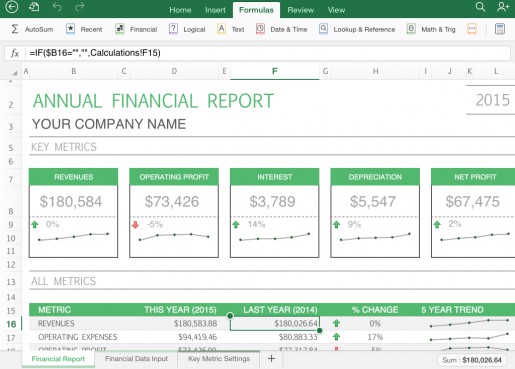
Task: Select column D header
Action: coord(174,71)
